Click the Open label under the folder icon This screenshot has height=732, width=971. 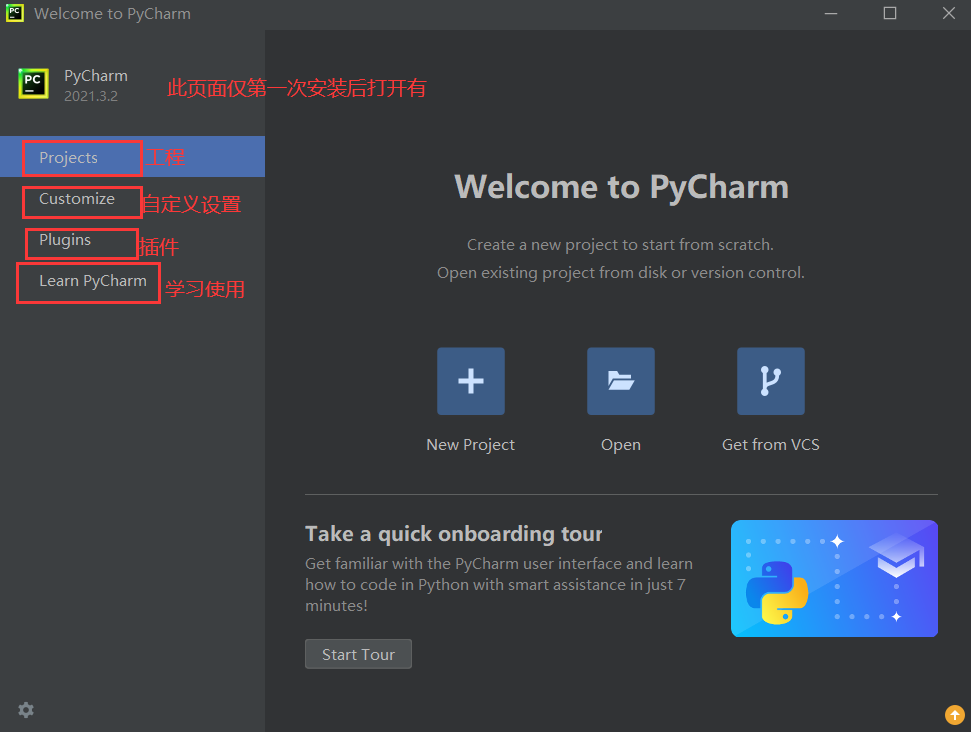tap(620, 444)
